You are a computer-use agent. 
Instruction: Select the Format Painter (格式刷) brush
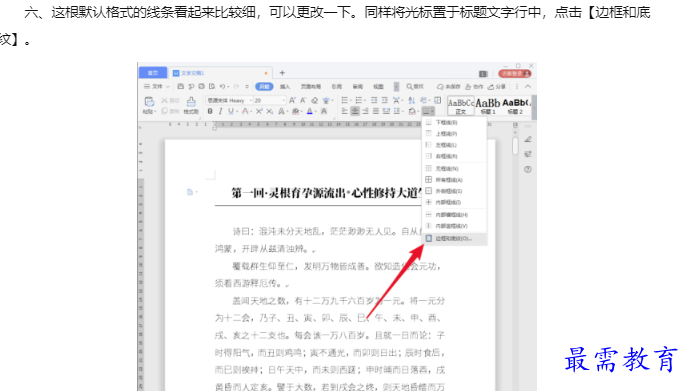[x=191, y=102]
